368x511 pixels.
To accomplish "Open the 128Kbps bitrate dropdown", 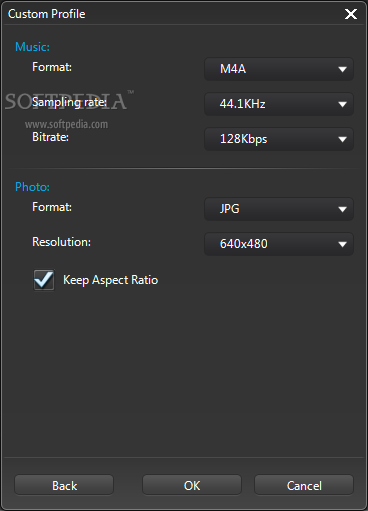I will tap(279, 139).
